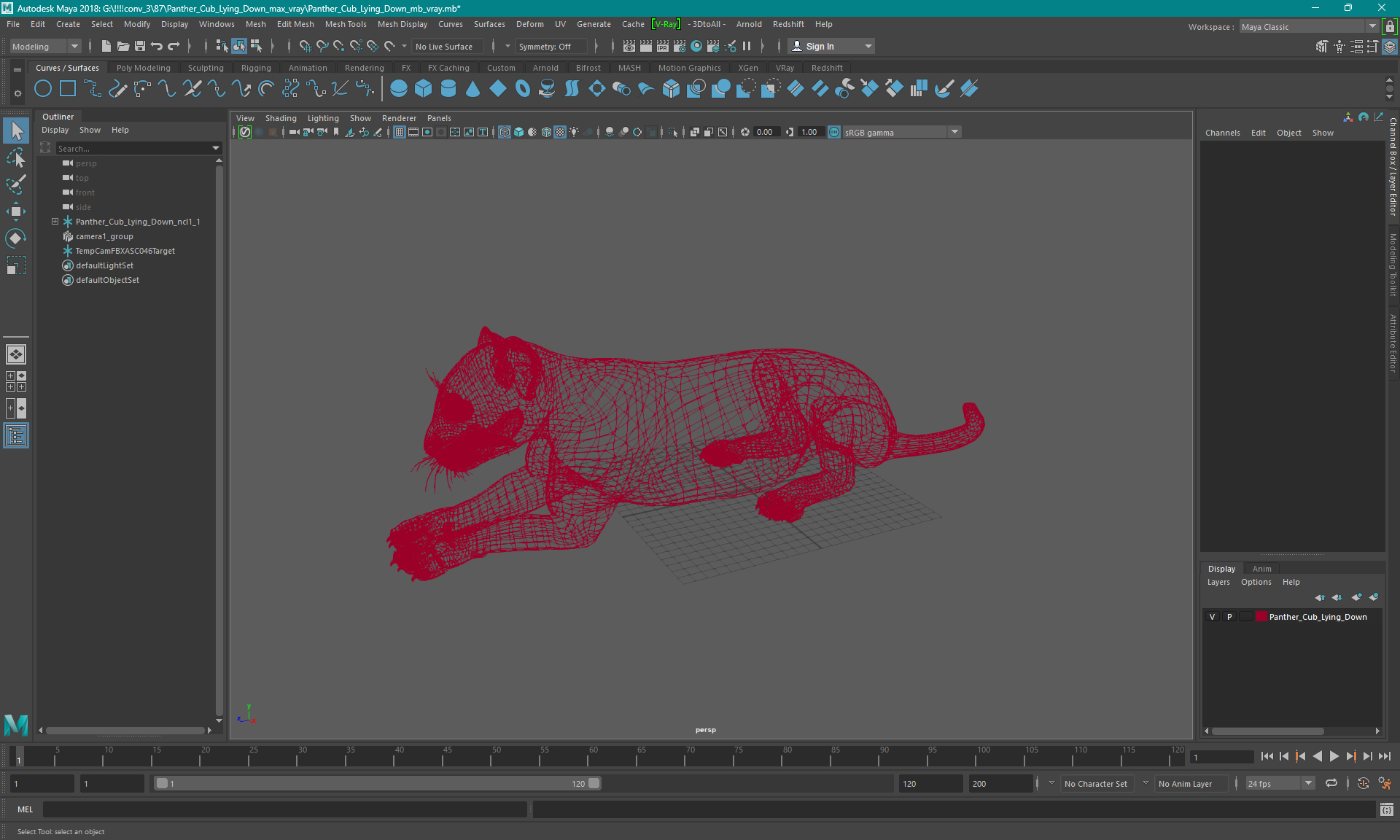Click the Save Scene icon
The height and width of the screenshot is (840, 1400).
coord(140,46)
